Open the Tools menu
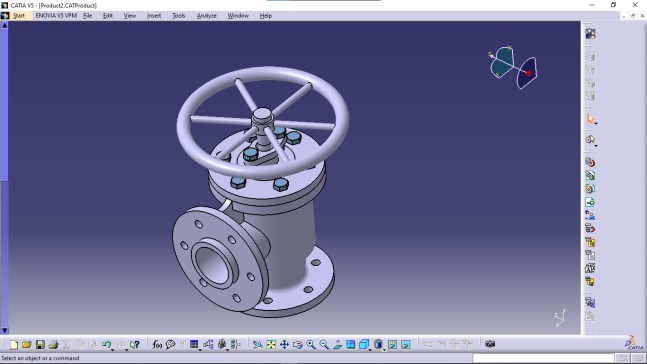647x364 pixels. [179, 16]
